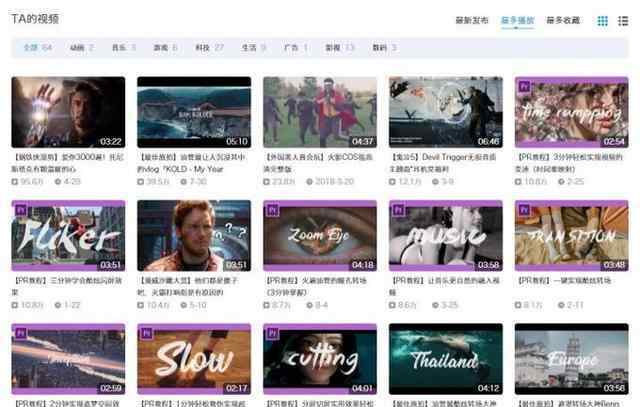Open the music tutorial thumbnail 03:58
This screenshot has height=407, width=640.
(x=446, y=236)
